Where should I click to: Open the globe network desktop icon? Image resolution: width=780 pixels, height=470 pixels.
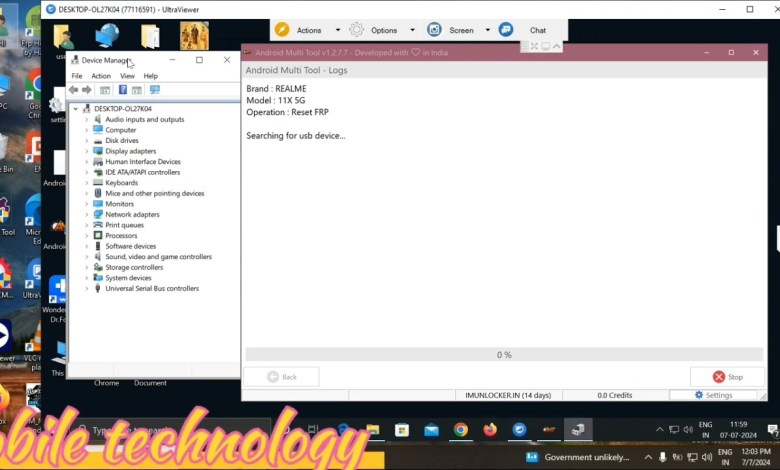(x=107, y=36)
